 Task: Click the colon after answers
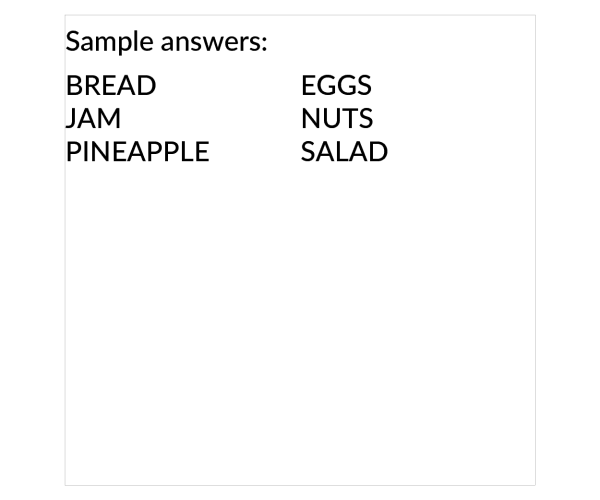click(264, 45)
